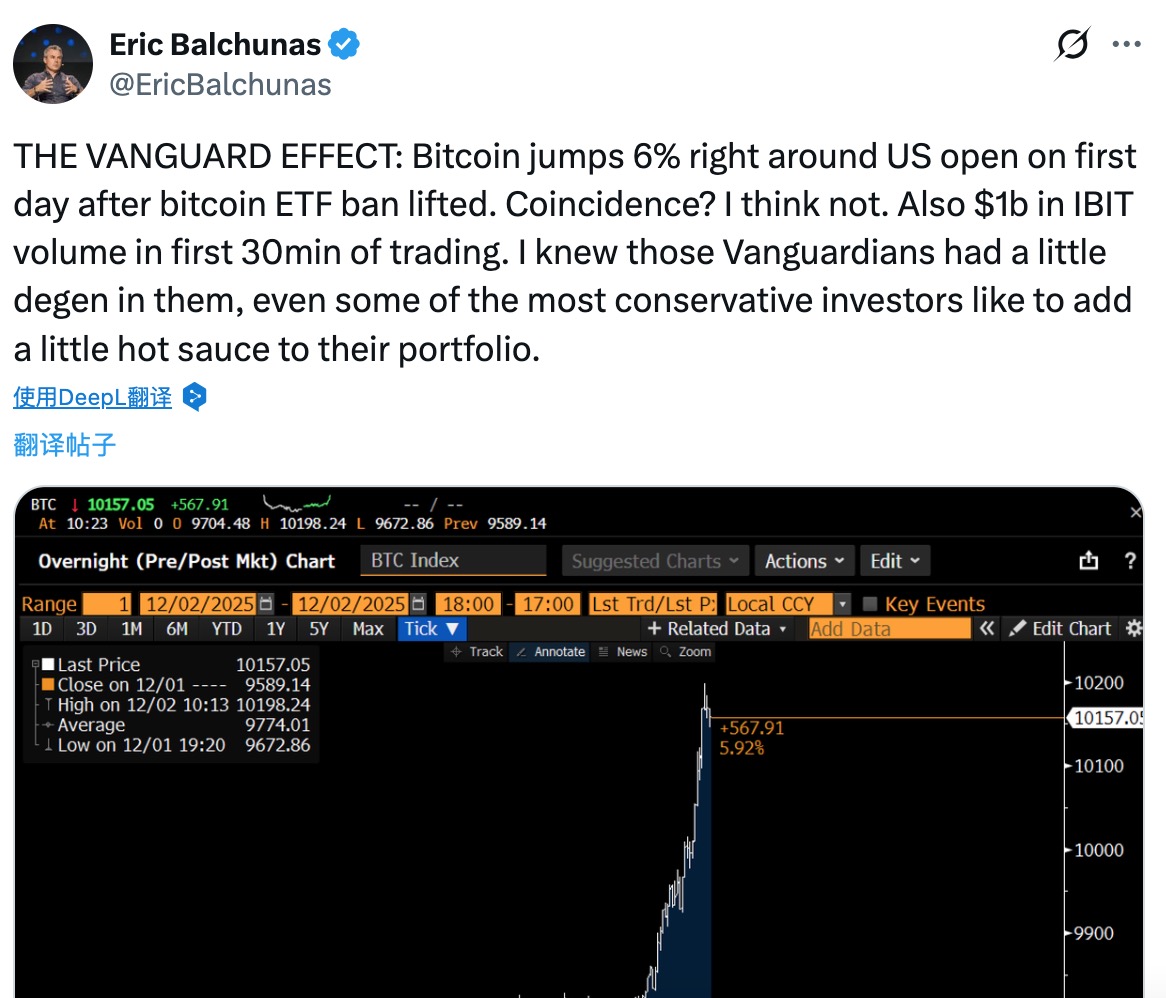
Task: Click the DeepL translate link
Action: point(93,398)
